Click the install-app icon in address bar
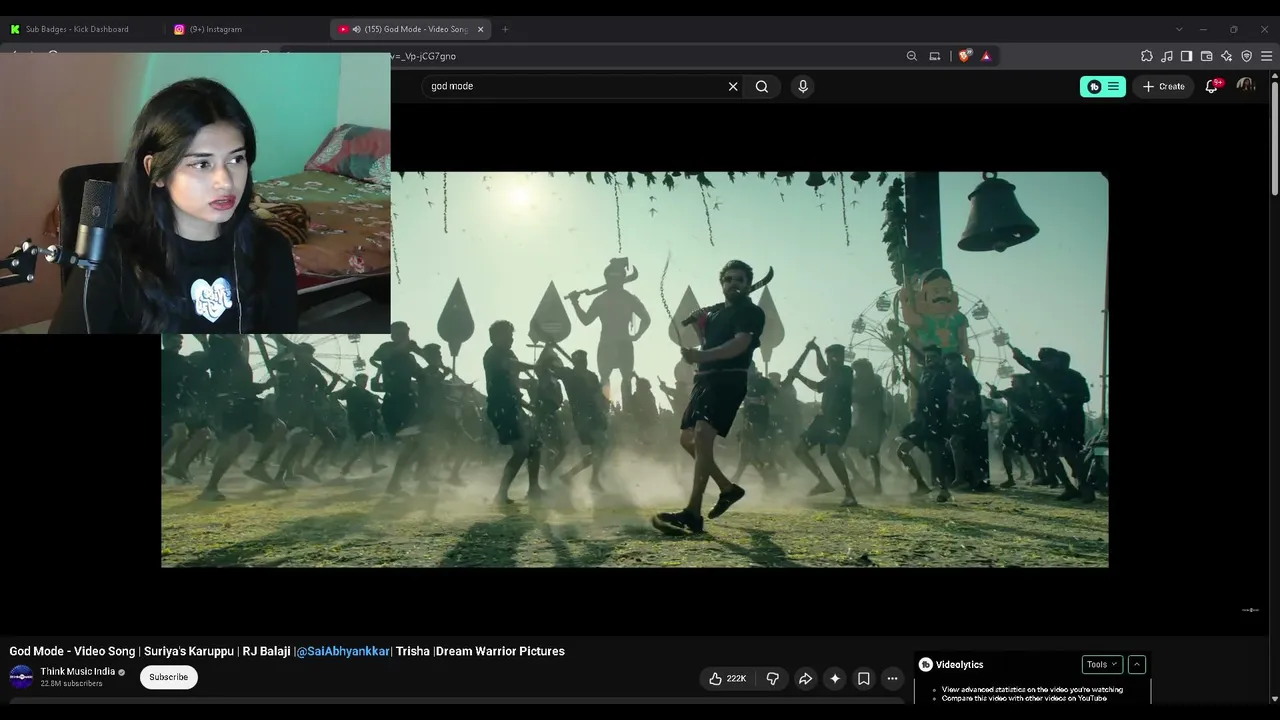Image resolution: width=1280 pixels, height=720 pixels. click(x=935, y=56)
